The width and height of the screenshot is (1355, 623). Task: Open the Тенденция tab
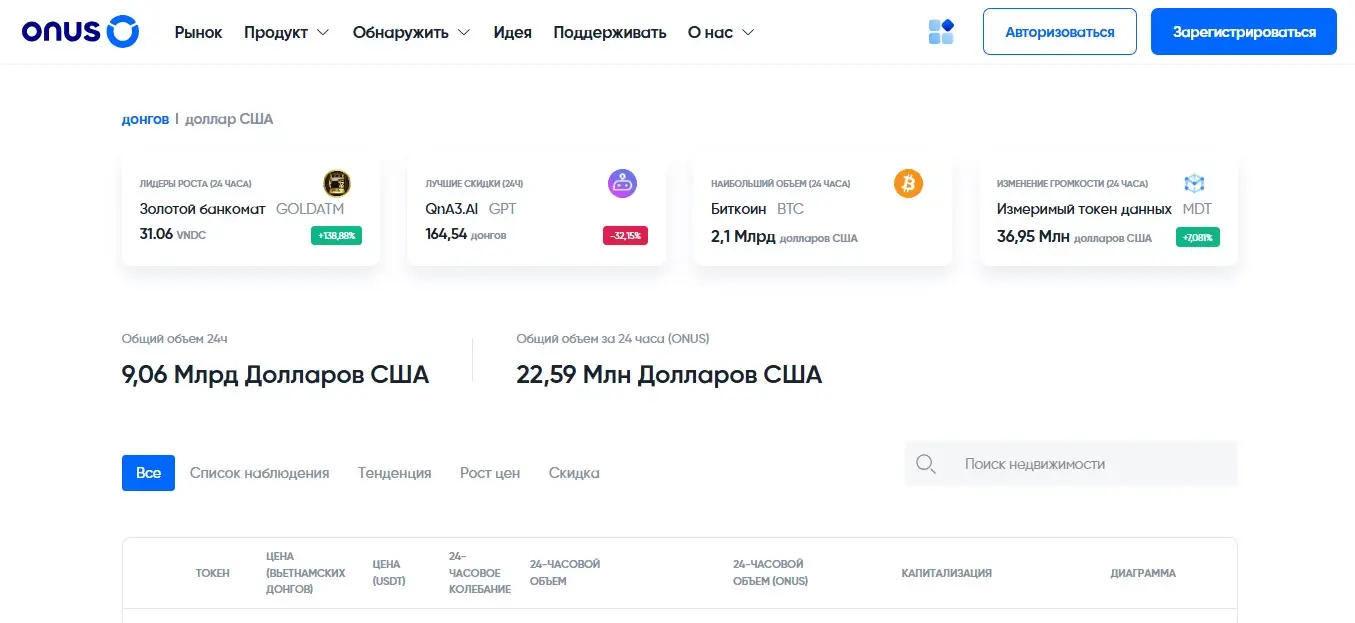394,472
